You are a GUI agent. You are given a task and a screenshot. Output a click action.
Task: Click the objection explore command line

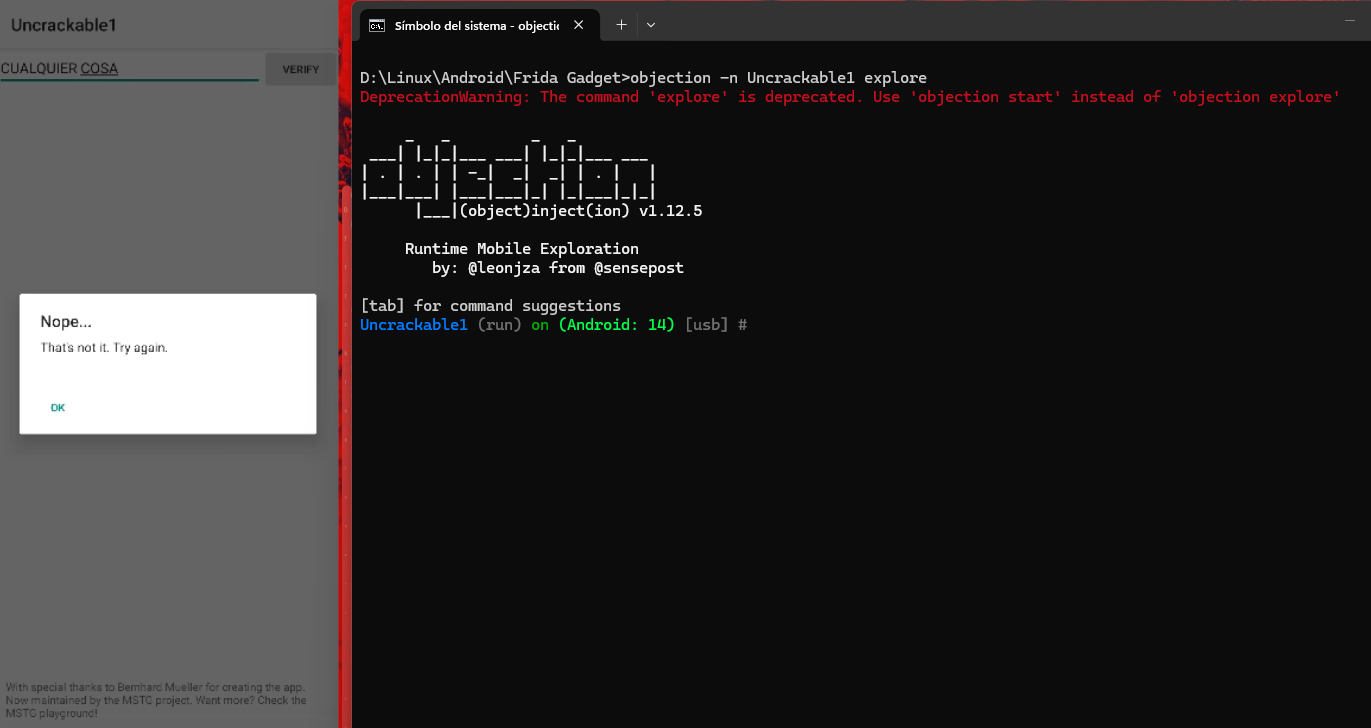(x=644, y=78)
